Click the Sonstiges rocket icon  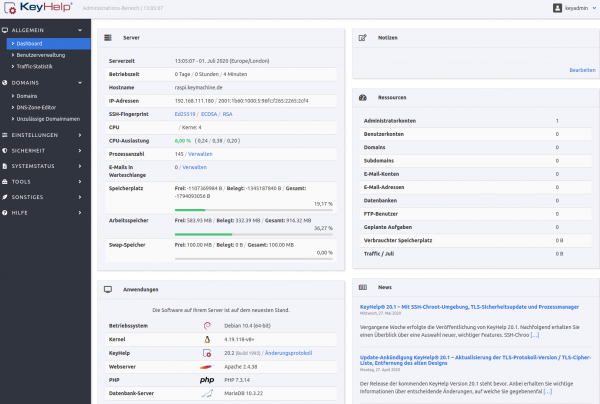(5, 197)
